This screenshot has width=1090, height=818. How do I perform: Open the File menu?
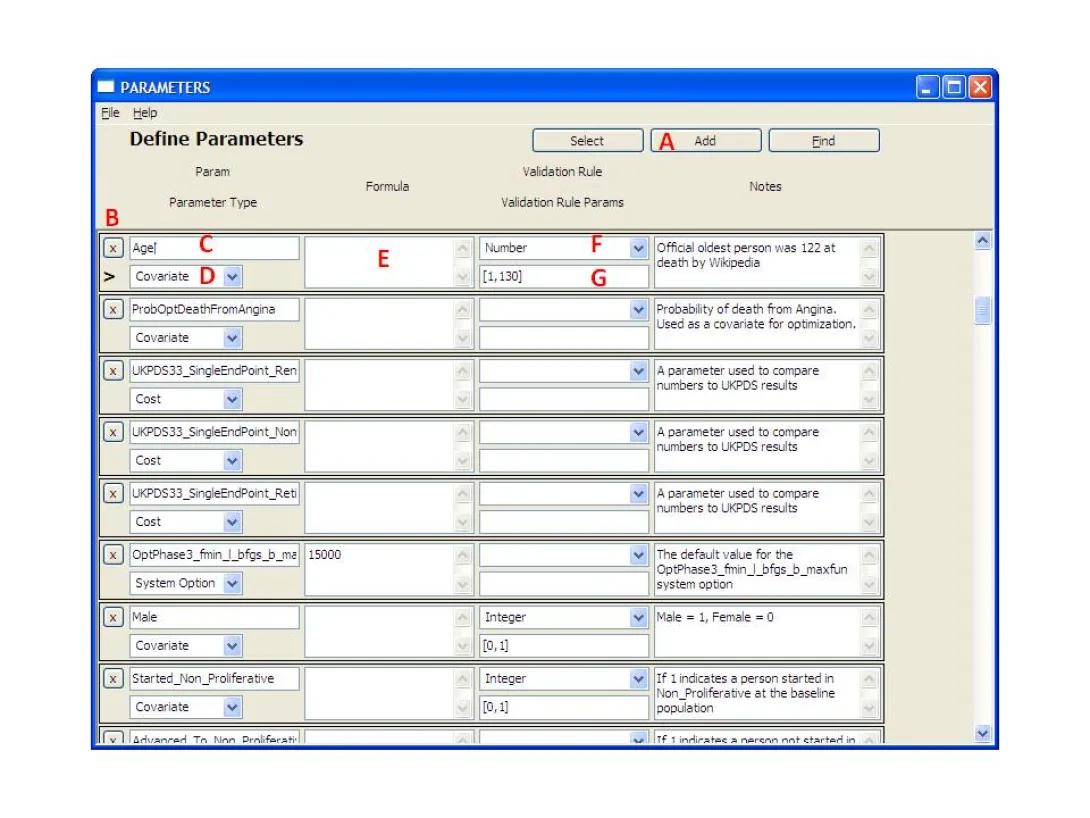[110, 113]
